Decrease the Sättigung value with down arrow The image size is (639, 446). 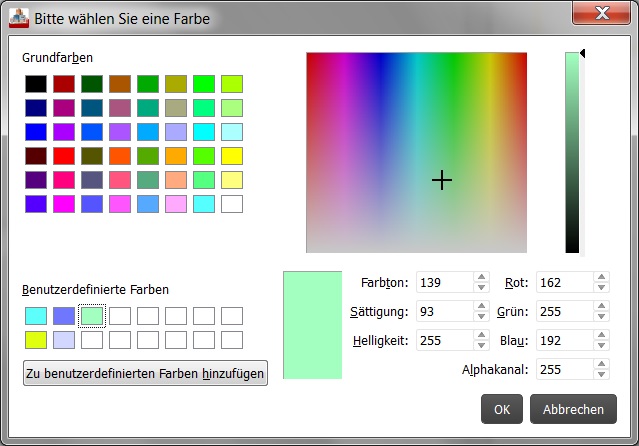[481, 316]
